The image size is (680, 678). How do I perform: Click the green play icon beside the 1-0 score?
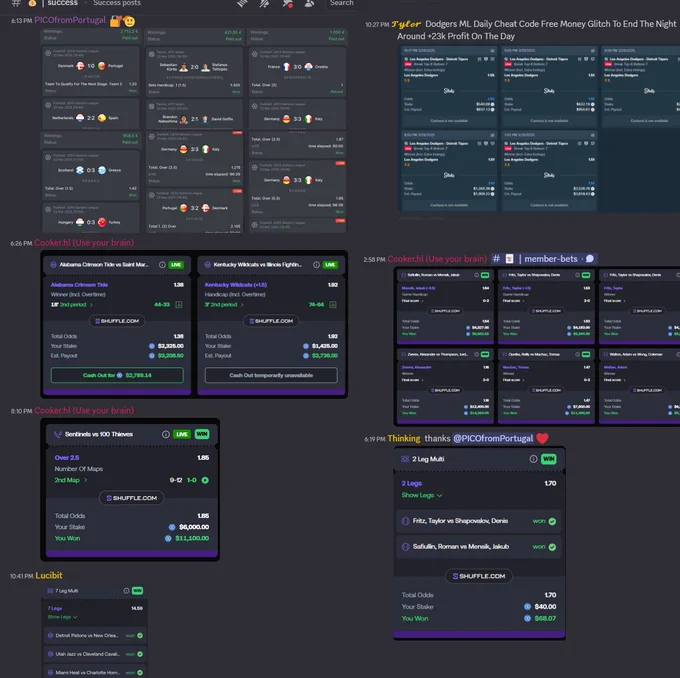[205, 480]
